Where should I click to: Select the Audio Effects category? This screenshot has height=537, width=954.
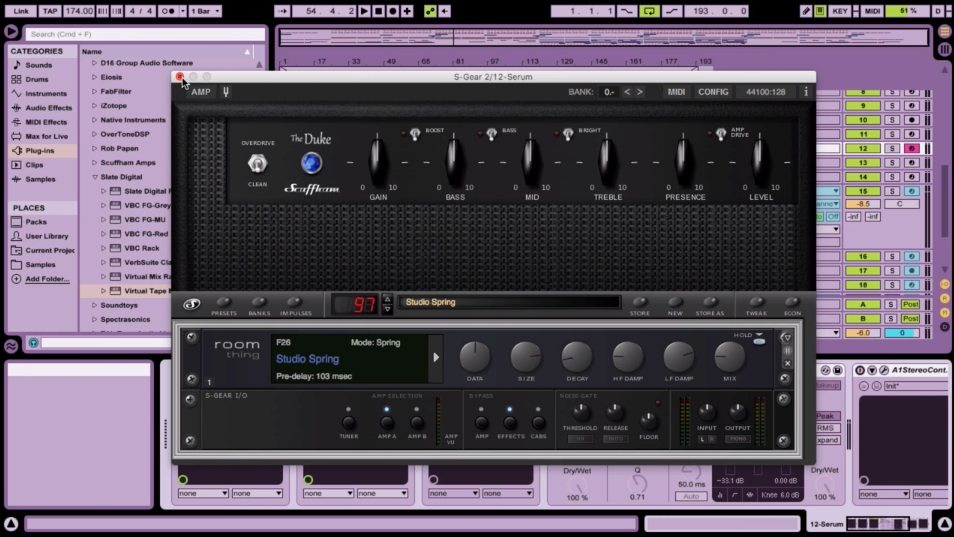pyautogui.click(x=48, y=108)
